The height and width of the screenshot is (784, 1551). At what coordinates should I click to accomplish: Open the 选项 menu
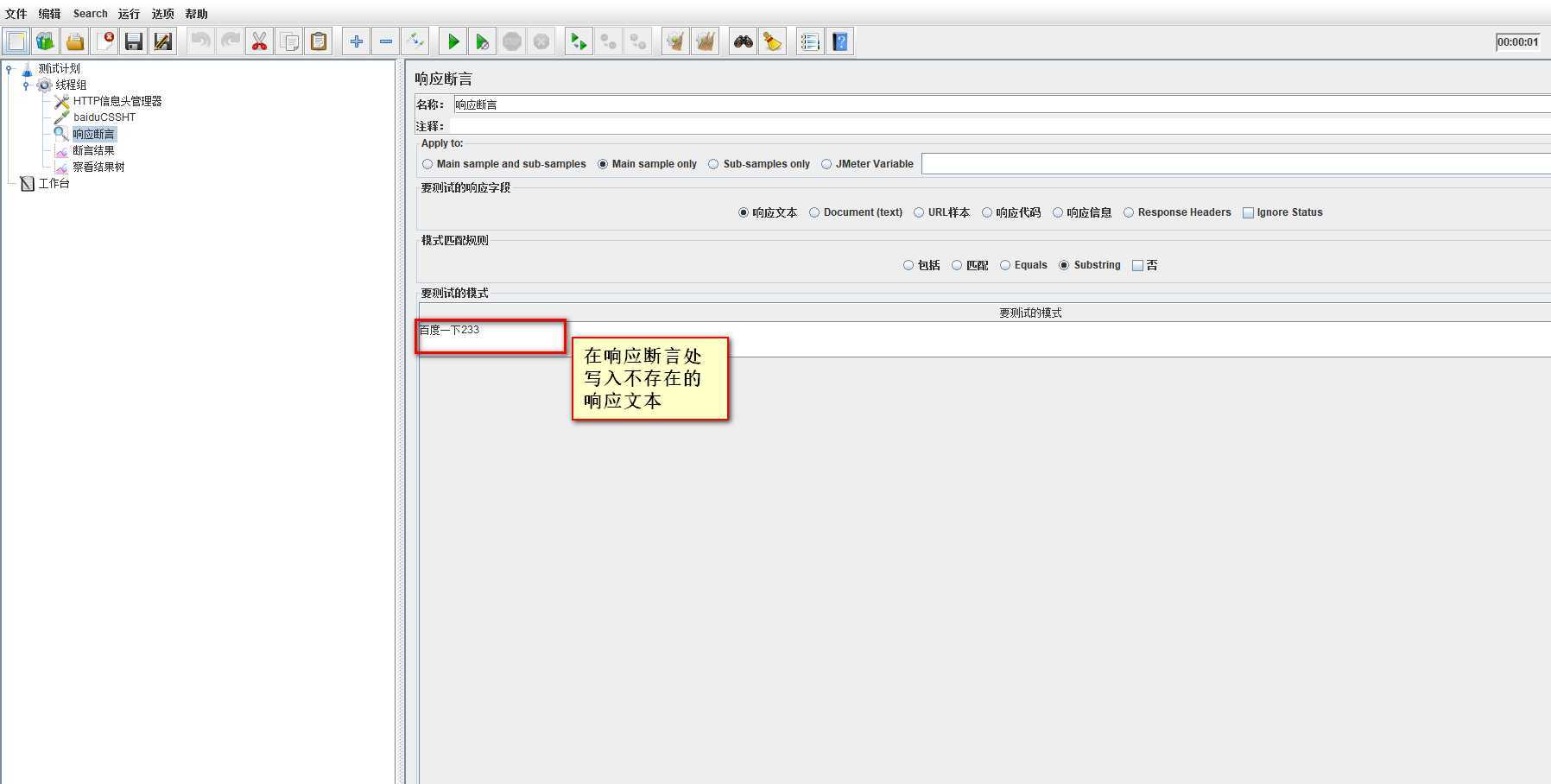tap(162, 14)
